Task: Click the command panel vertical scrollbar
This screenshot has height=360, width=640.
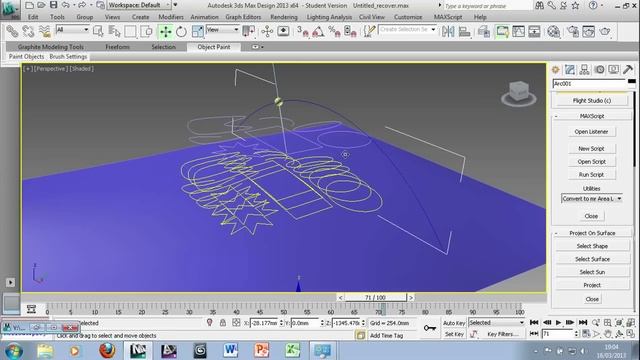Action: tap(634, 129)
